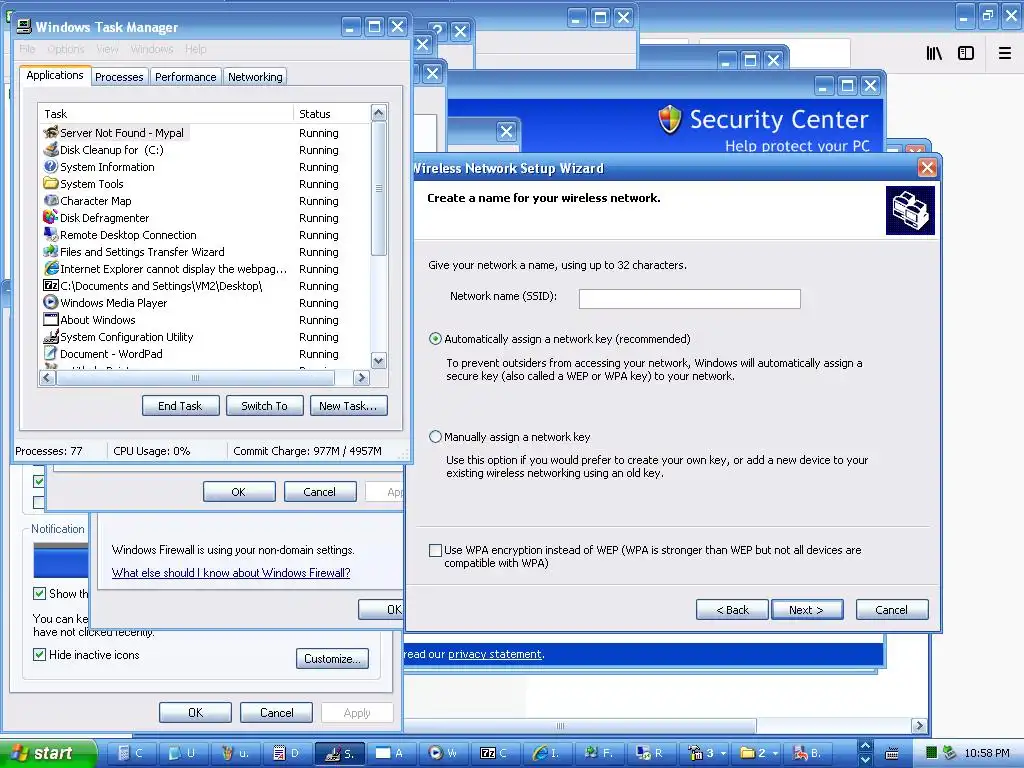This screenshot has width=1024, height=768.
Task: Click task list scroll down arrow
Action: tap(379, 360)
